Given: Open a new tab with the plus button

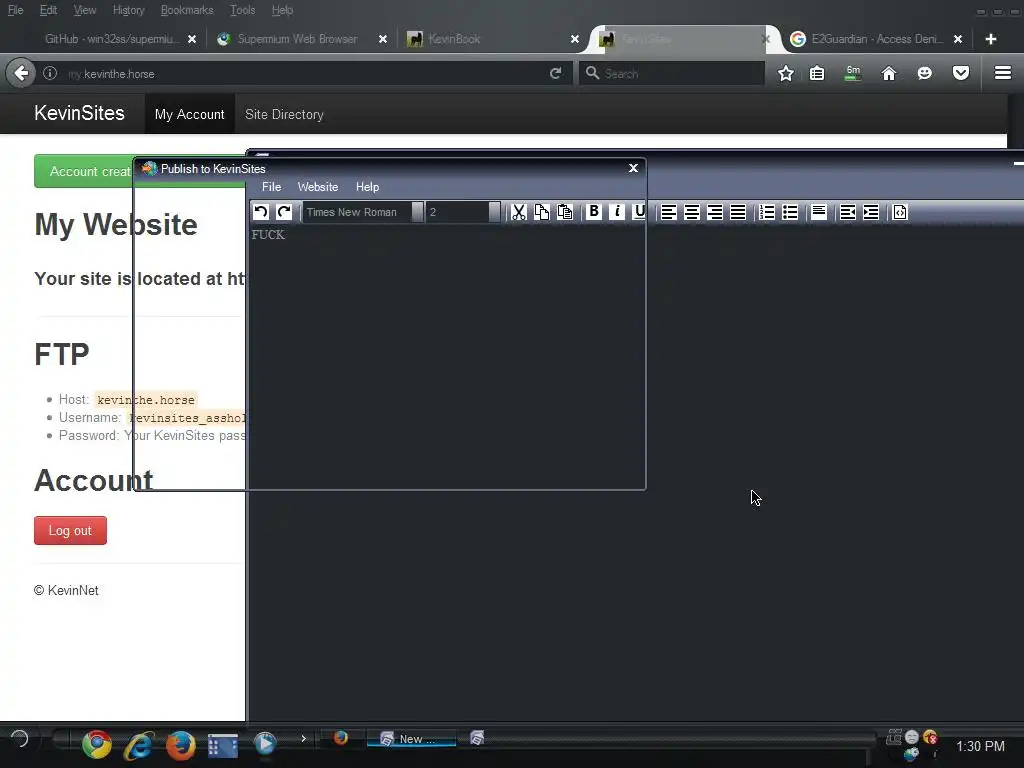Looking at the screenshot, I should pyautogui.click(x=991, y=39).
